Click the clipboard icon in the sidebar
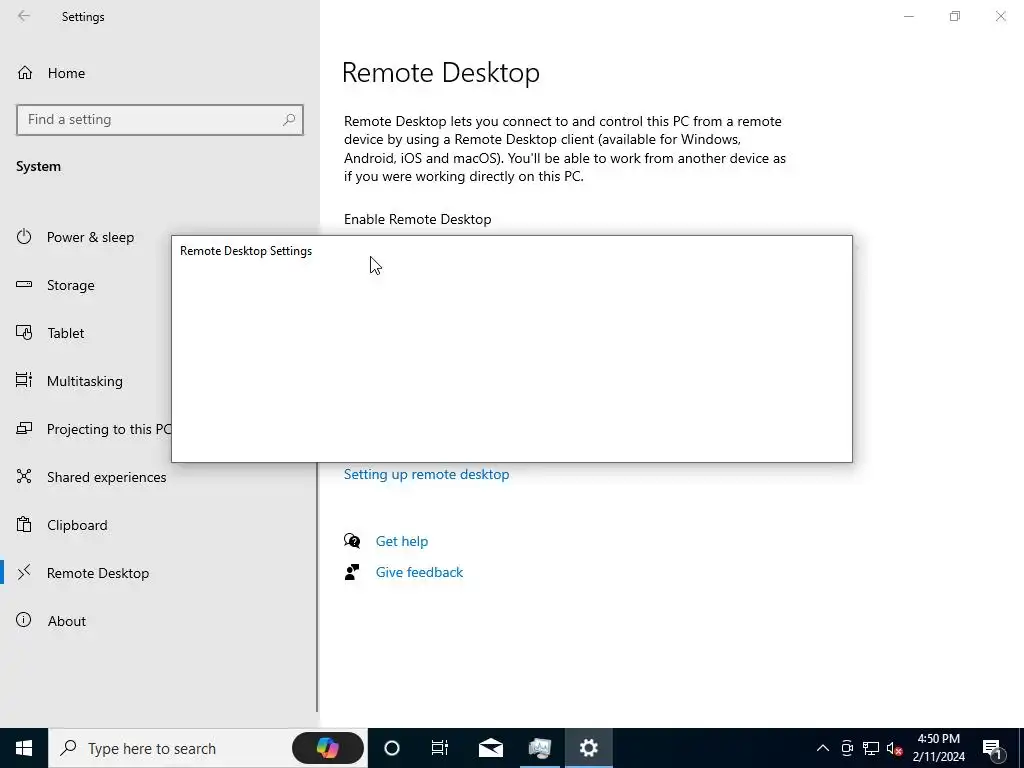The image size is (1024, 768). click(24, 524)
